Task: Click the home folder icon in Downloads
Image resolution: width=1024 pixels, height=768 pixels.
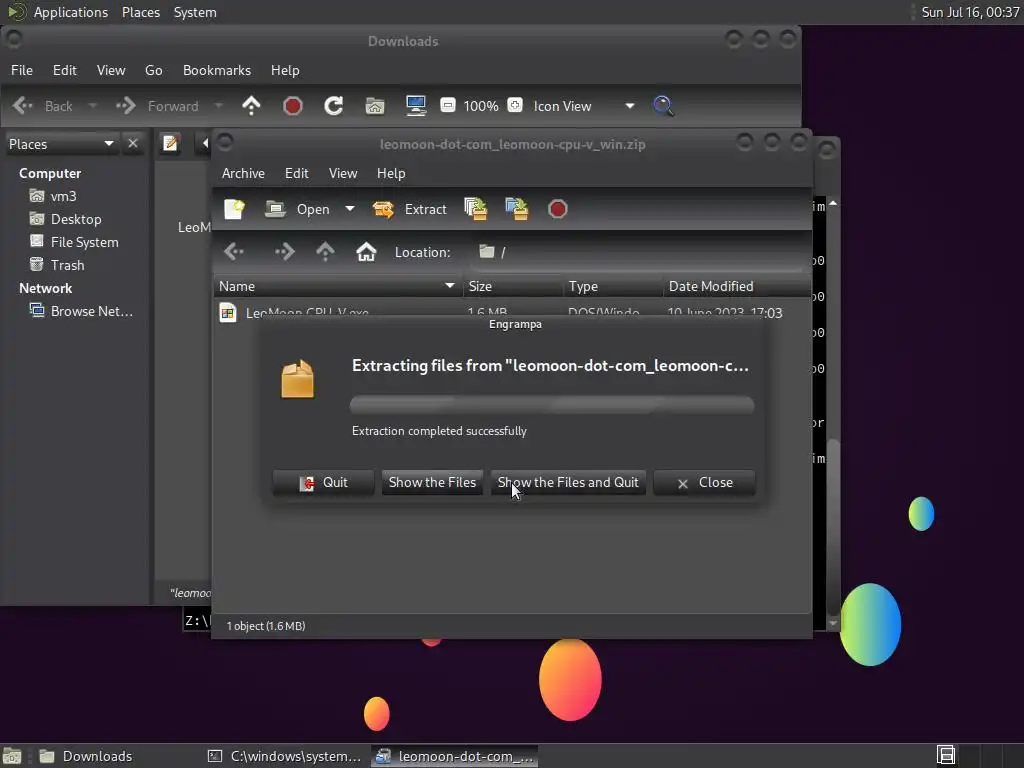Action: tap(375, 106)
